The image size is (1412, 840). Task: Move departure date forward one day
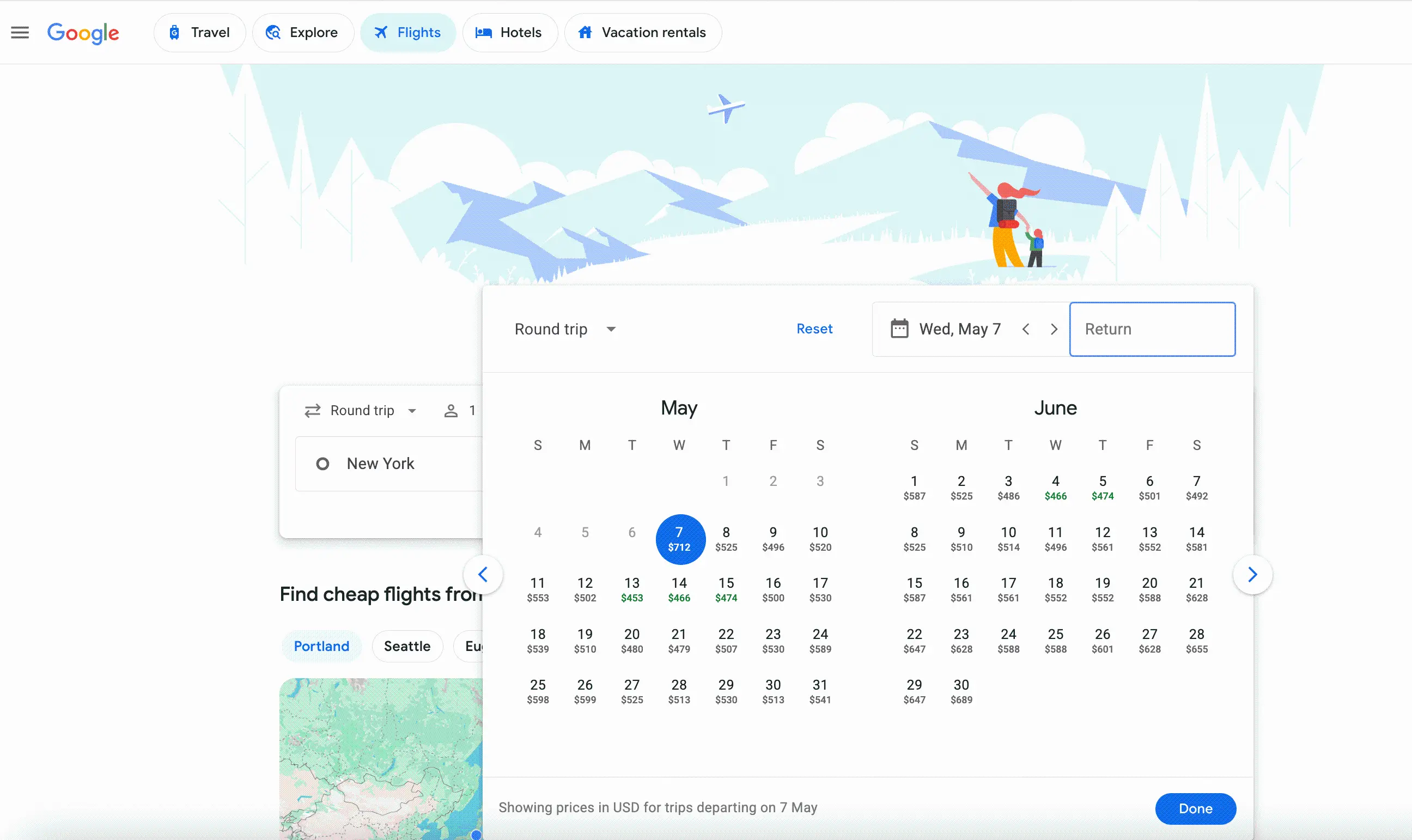1054,329
